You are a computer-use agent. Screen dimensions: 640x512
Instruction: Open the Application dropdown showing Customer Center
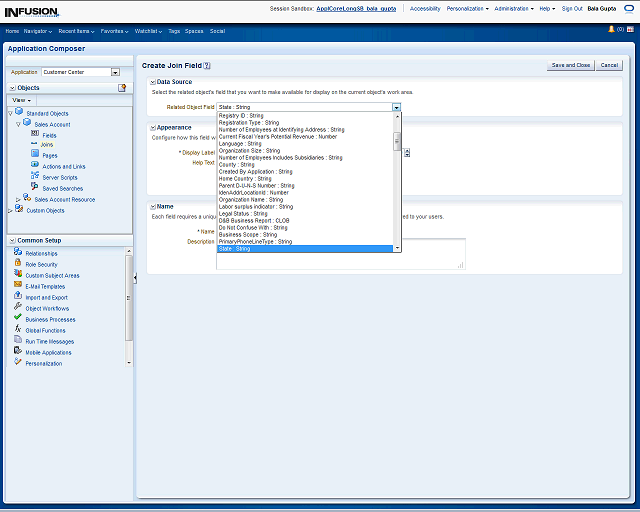[115, 72]
